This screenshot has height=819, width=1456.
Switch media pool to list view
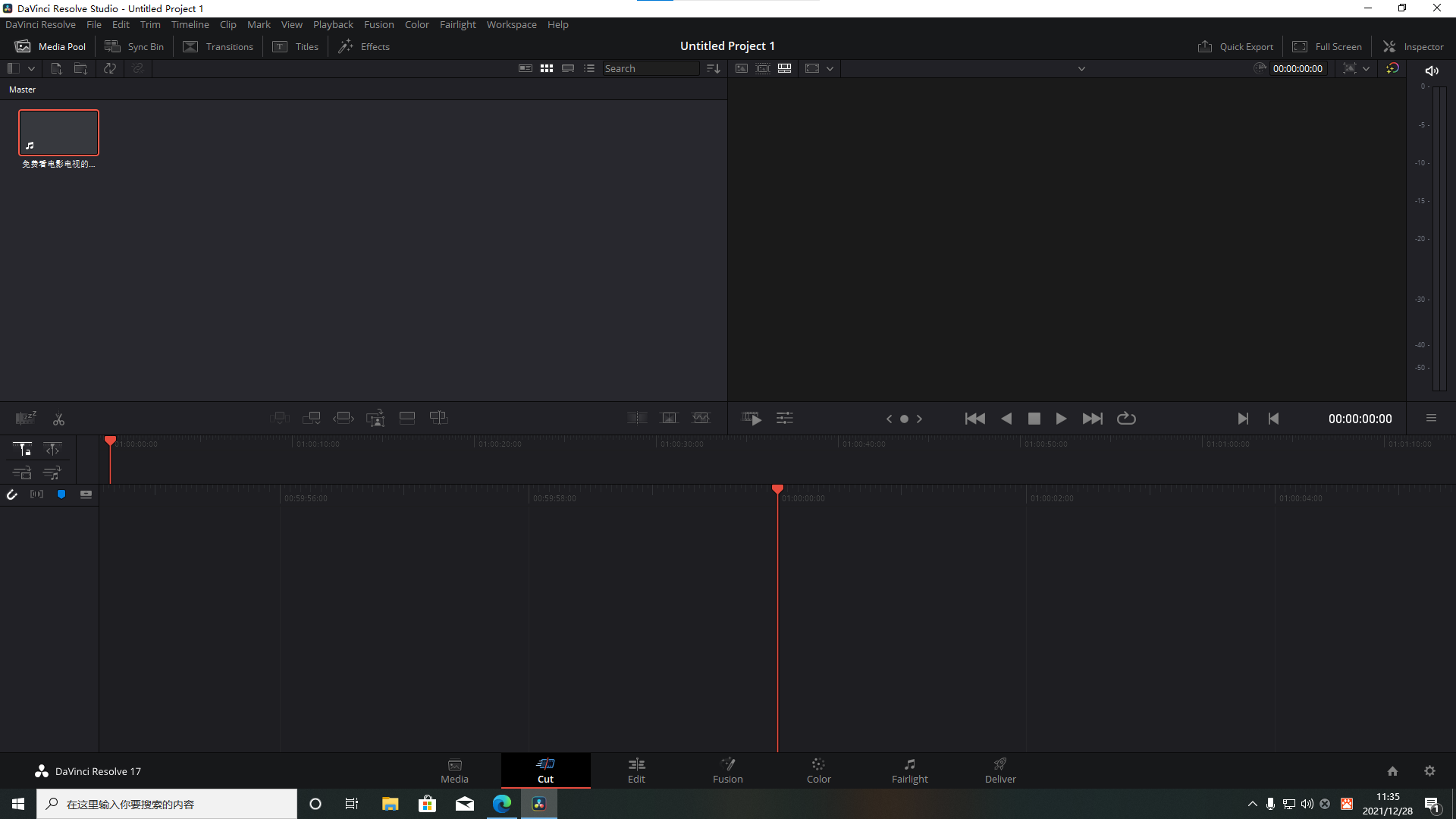tap(589, 68)
